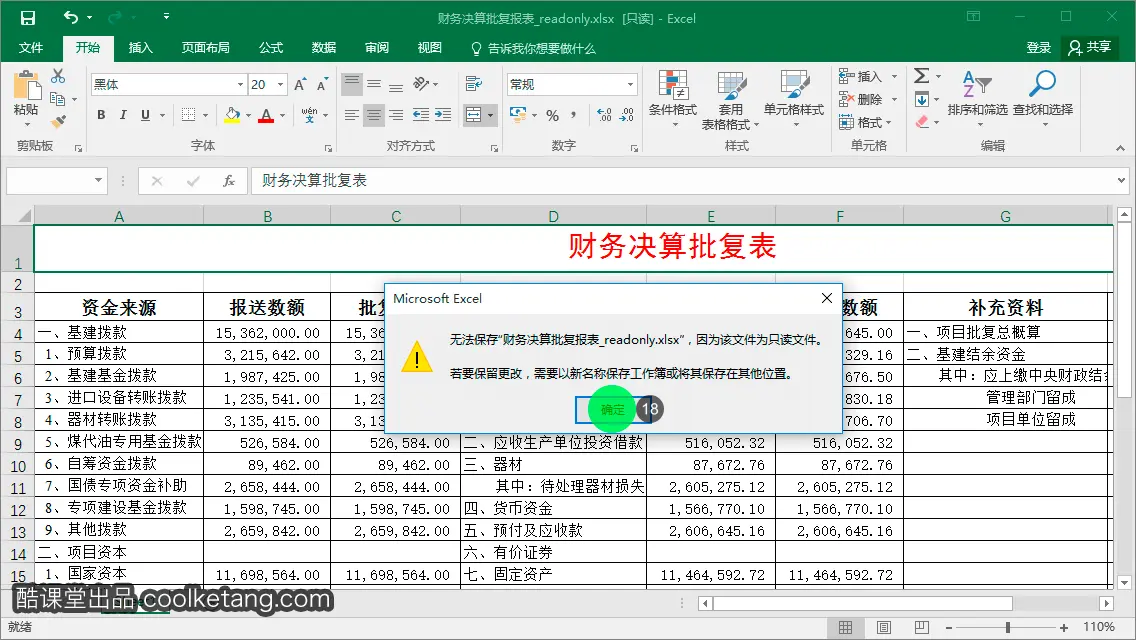
Task: Apply the yellow fill color bucket
Action: click(x=232, y=115)
